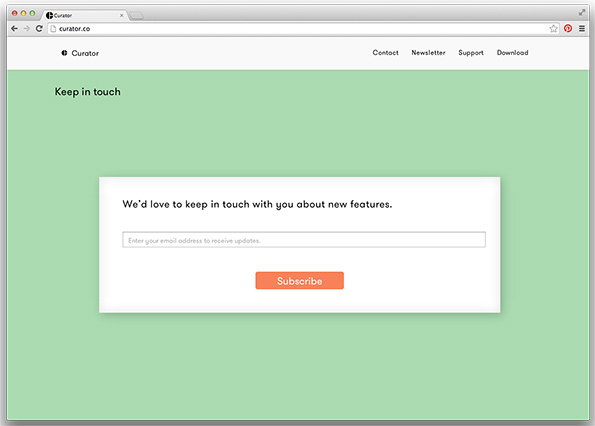Minimize the window with the yellow button
The height and width of the screenshot is (426, 595).
coord(24,13)
